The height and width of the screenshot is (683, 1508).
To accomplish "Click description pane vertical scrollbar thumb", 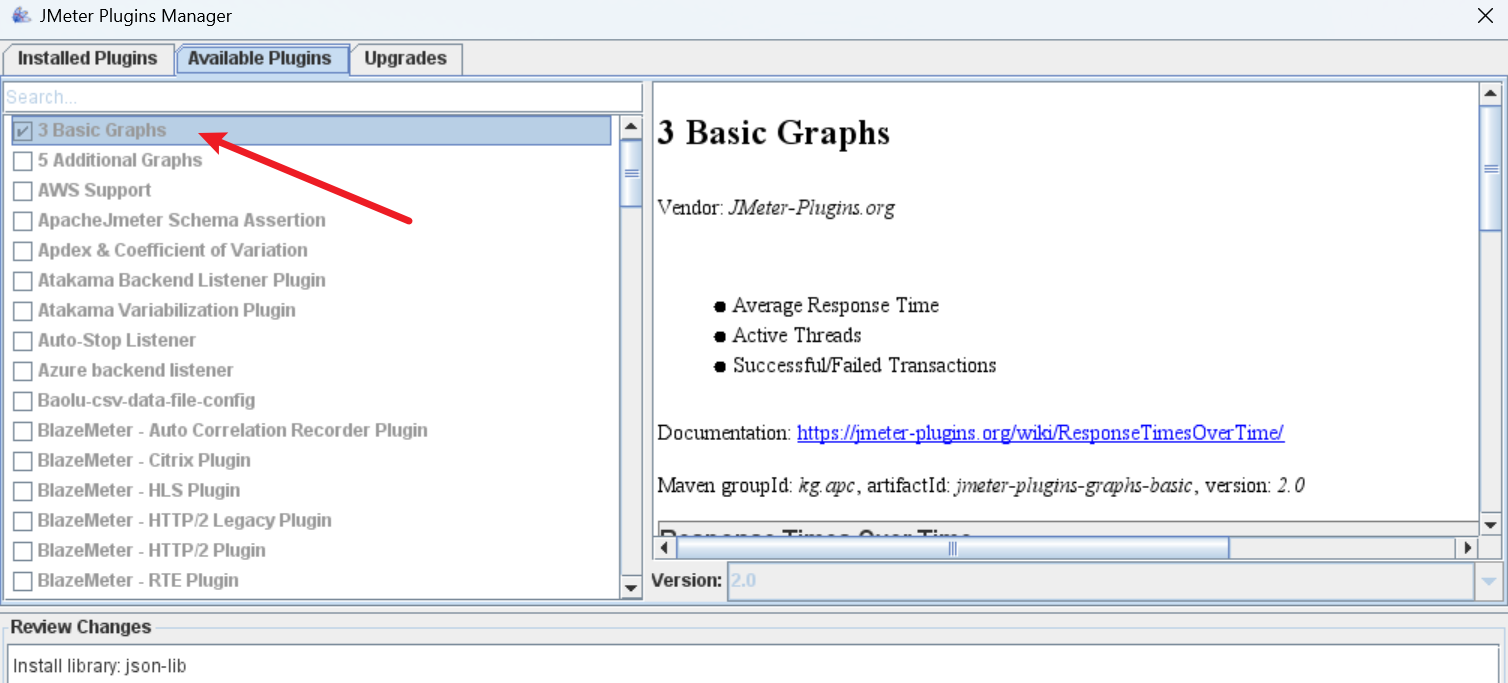I will (1490, 168).
